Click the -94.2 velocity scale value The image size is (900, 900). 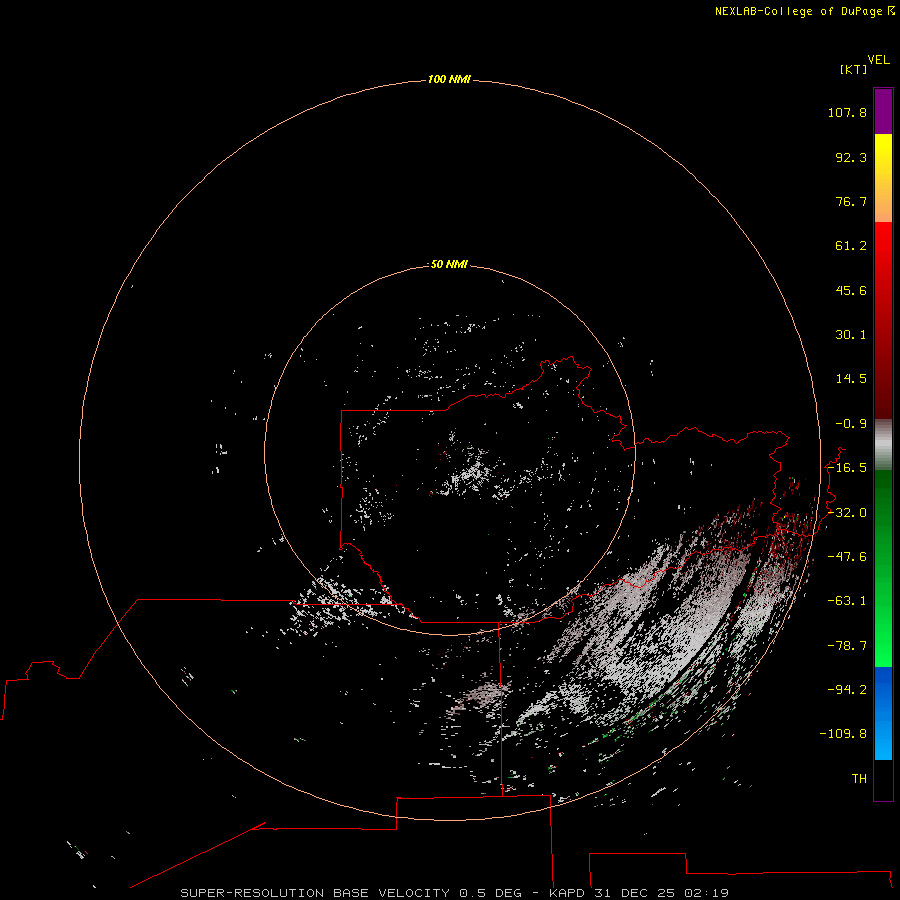coord(847,690)
